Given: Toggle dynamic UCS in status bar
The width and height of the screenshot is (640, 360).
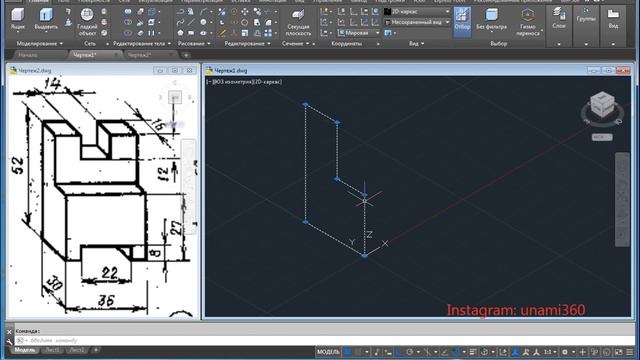Looking at the screenshot, I should pyautogui.click(x=504, y=351).
